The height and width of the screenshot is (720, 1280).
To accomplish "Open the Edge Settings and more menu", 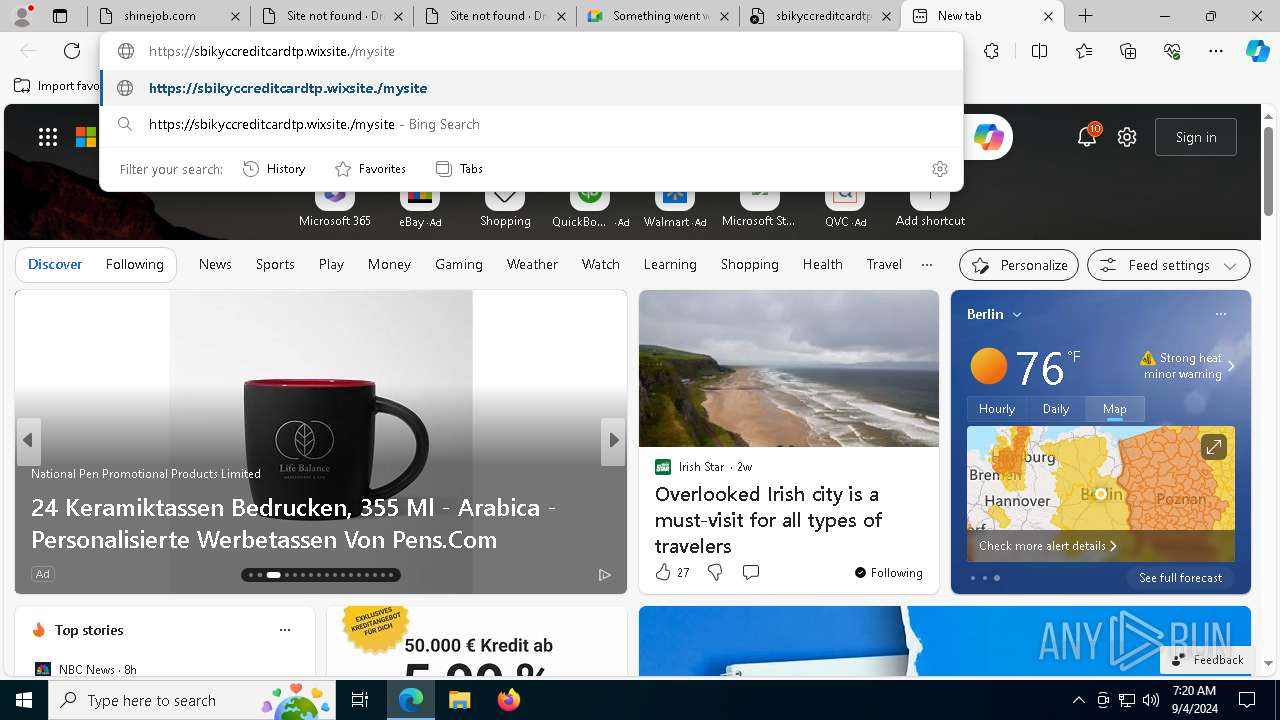I will (x=1216, y=51).
